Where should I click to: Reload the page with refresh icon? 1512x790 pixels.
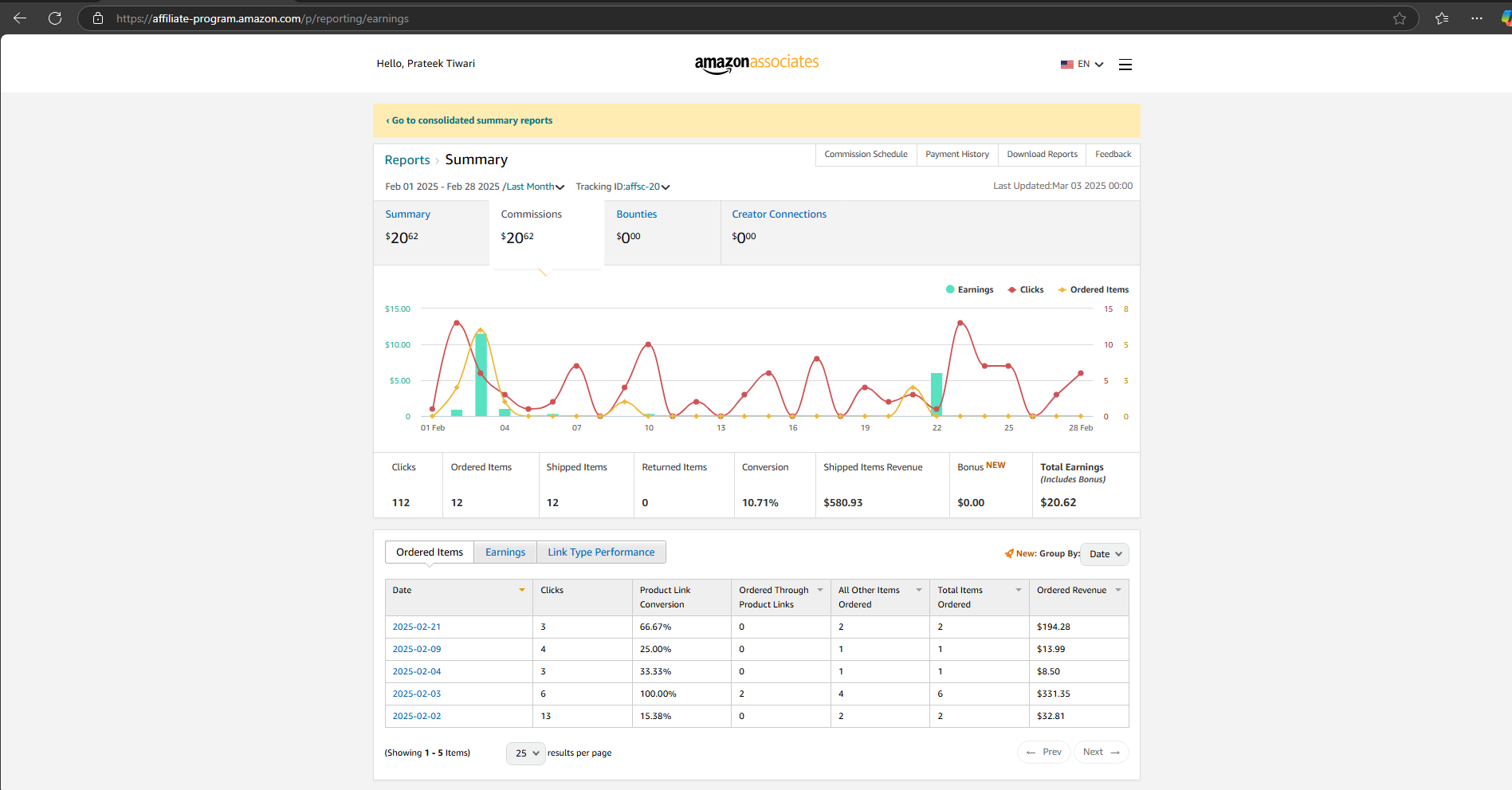point(55,18)
